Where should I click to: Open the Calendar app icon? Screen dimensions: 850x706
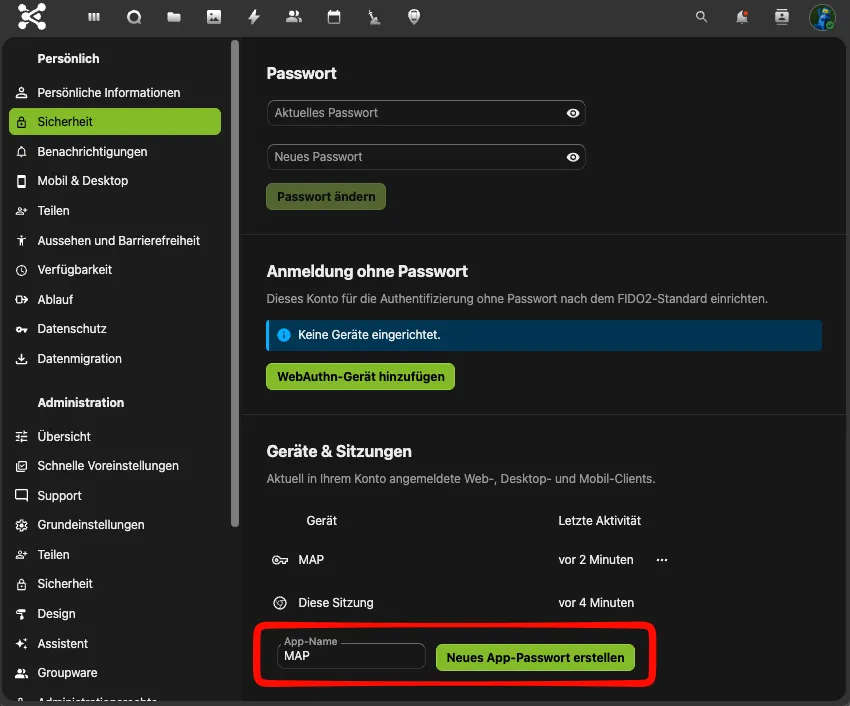[x=334, y=17]
